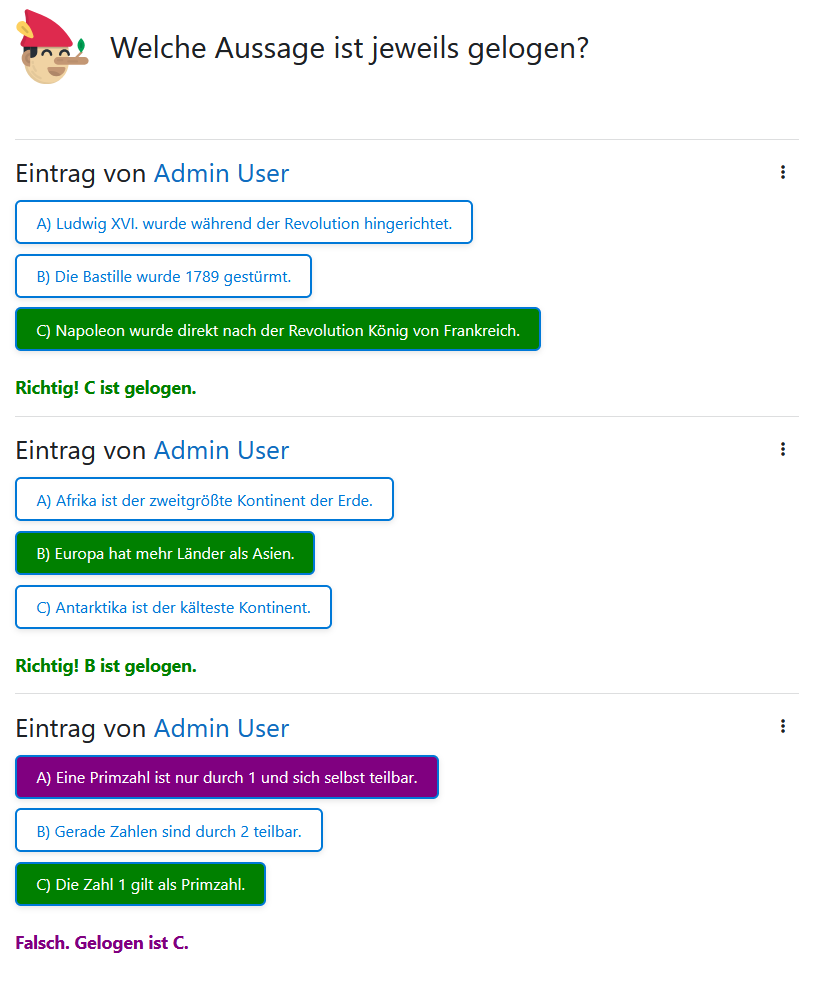
Task: Click feedback text 'Falsch. Gelogen ist C.'
Action: coord(102,942)
